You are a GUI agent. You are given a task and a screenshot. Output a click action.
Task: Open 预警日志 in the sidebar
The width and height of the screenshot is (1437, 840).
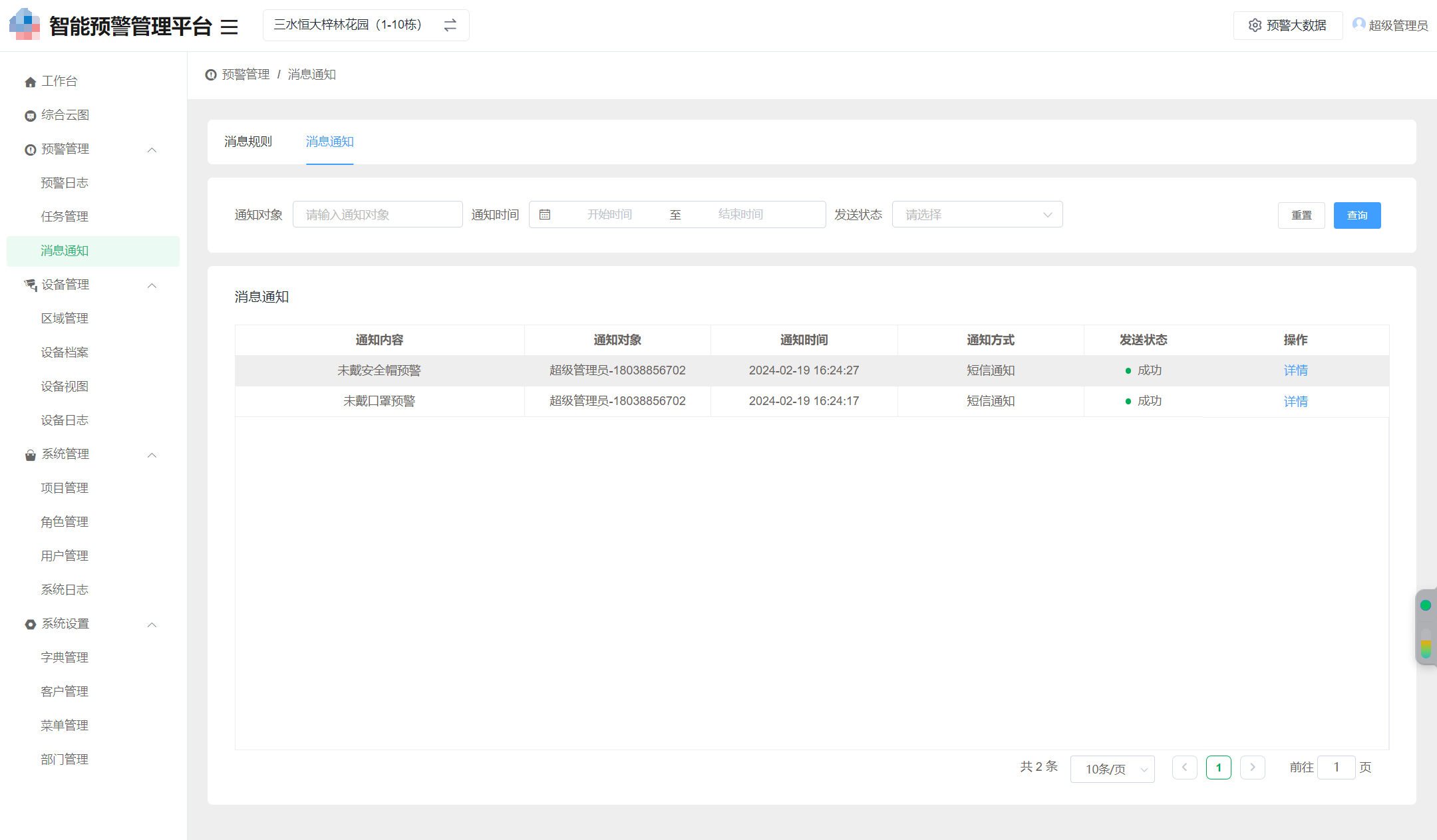tap(65, 183)
